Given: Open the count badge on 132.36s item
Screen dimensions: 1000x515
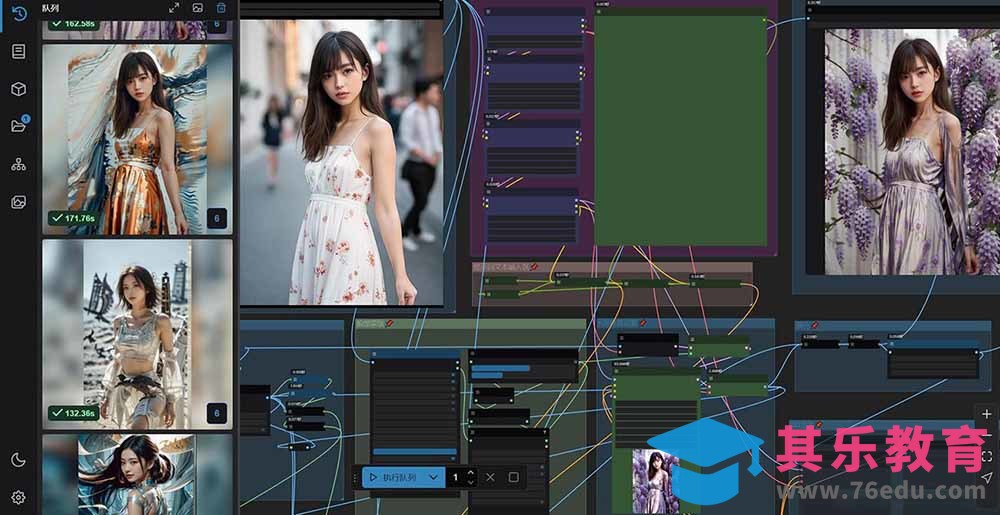Looking at the screenshot, I should [216, 413].
